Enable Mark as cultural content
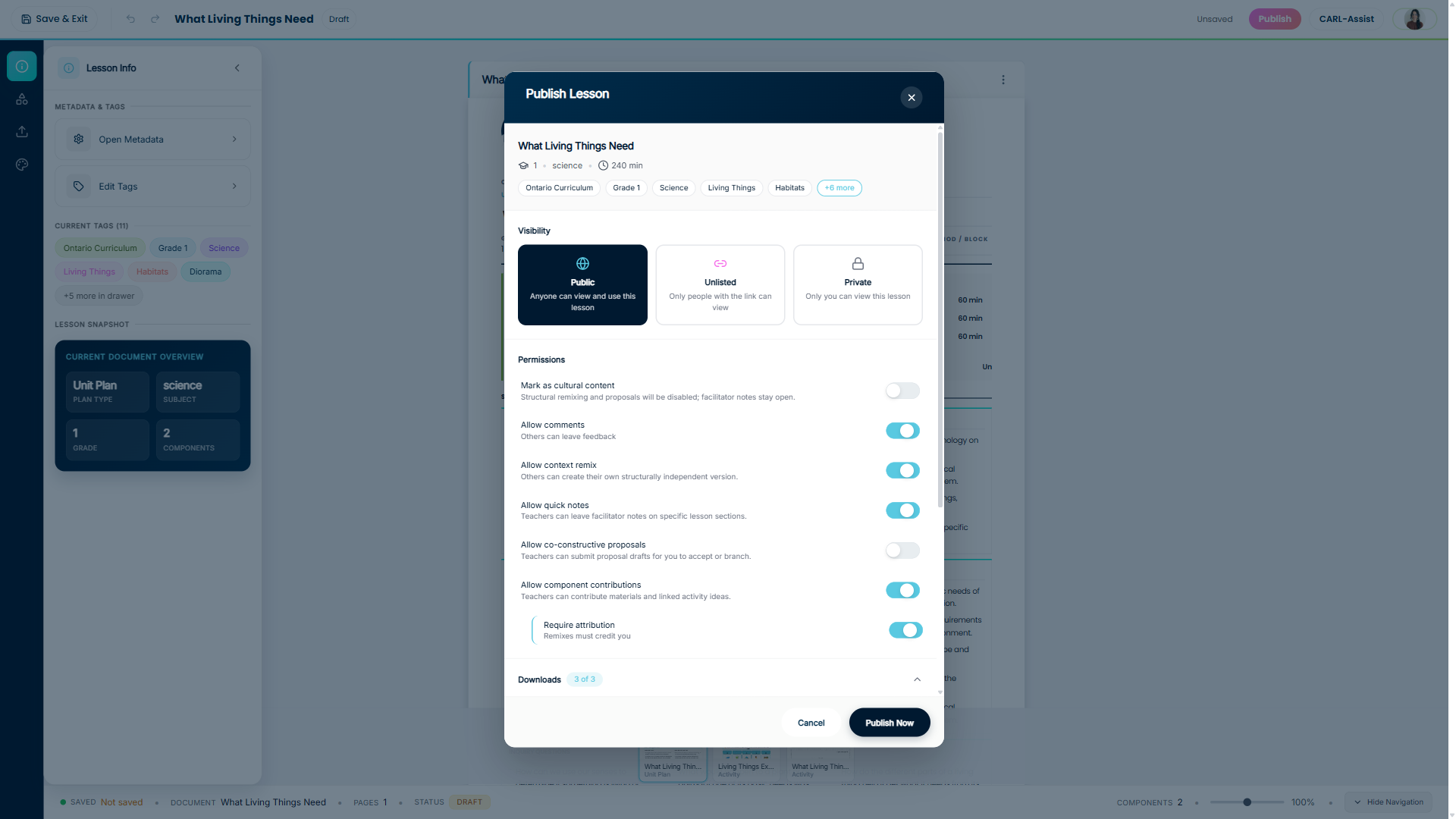Screen dimensions: 1456x819 tap(902, 391)
